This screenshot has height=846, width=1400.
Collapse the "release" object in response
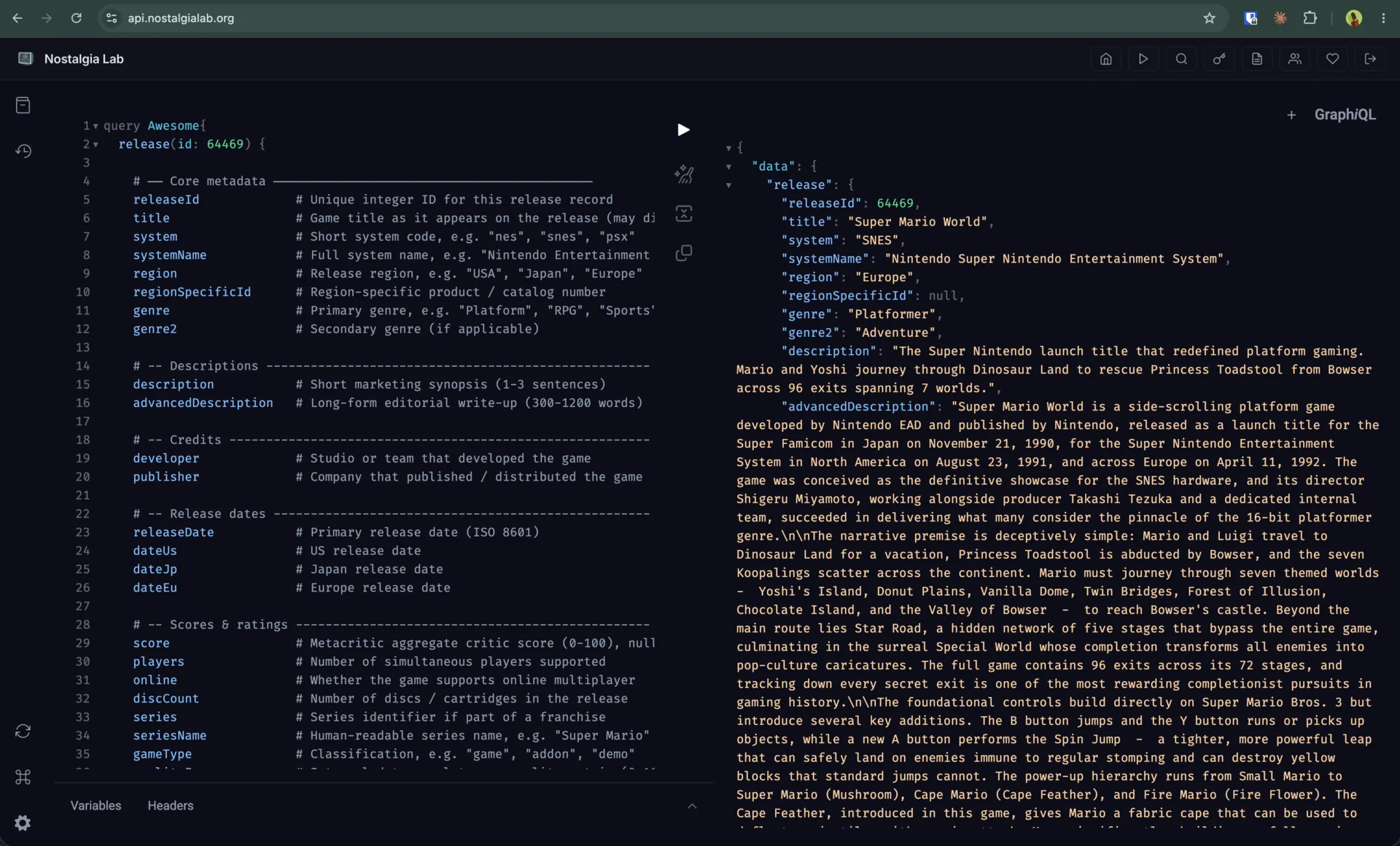[x=728, y=185]
